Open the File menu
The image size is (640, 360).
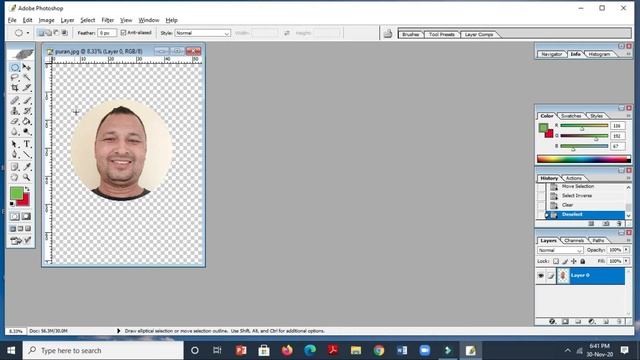[x=12, y=20]
